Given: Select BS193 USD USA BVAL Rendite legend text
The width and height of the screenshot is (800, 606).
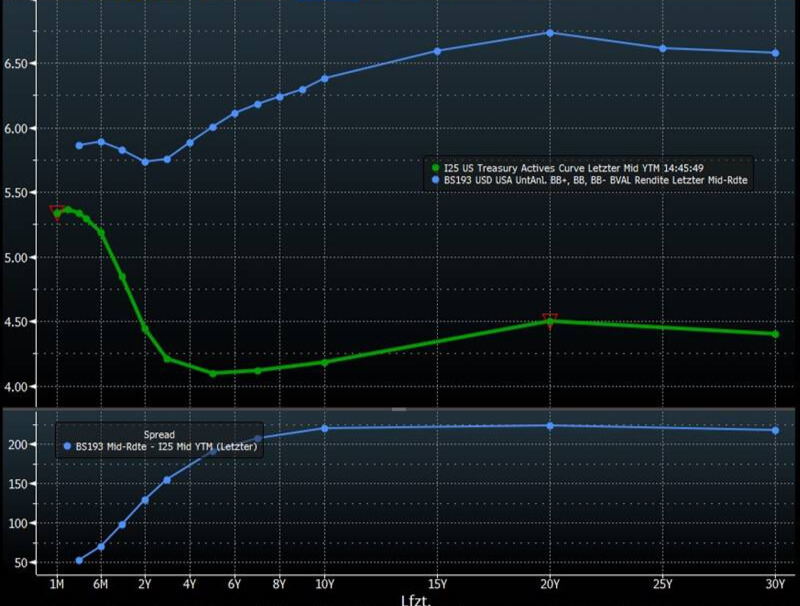Looking at the screenshot, I should 594,179.
